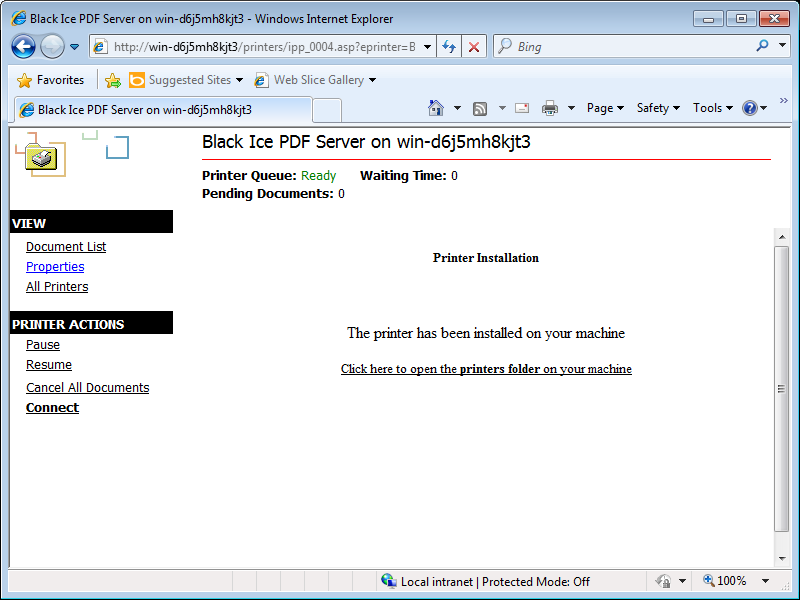This screenshot has height=600, width=800.
Task: Click the Print icon in command bar
Action: pyautogui.click(x=549, y=108)
